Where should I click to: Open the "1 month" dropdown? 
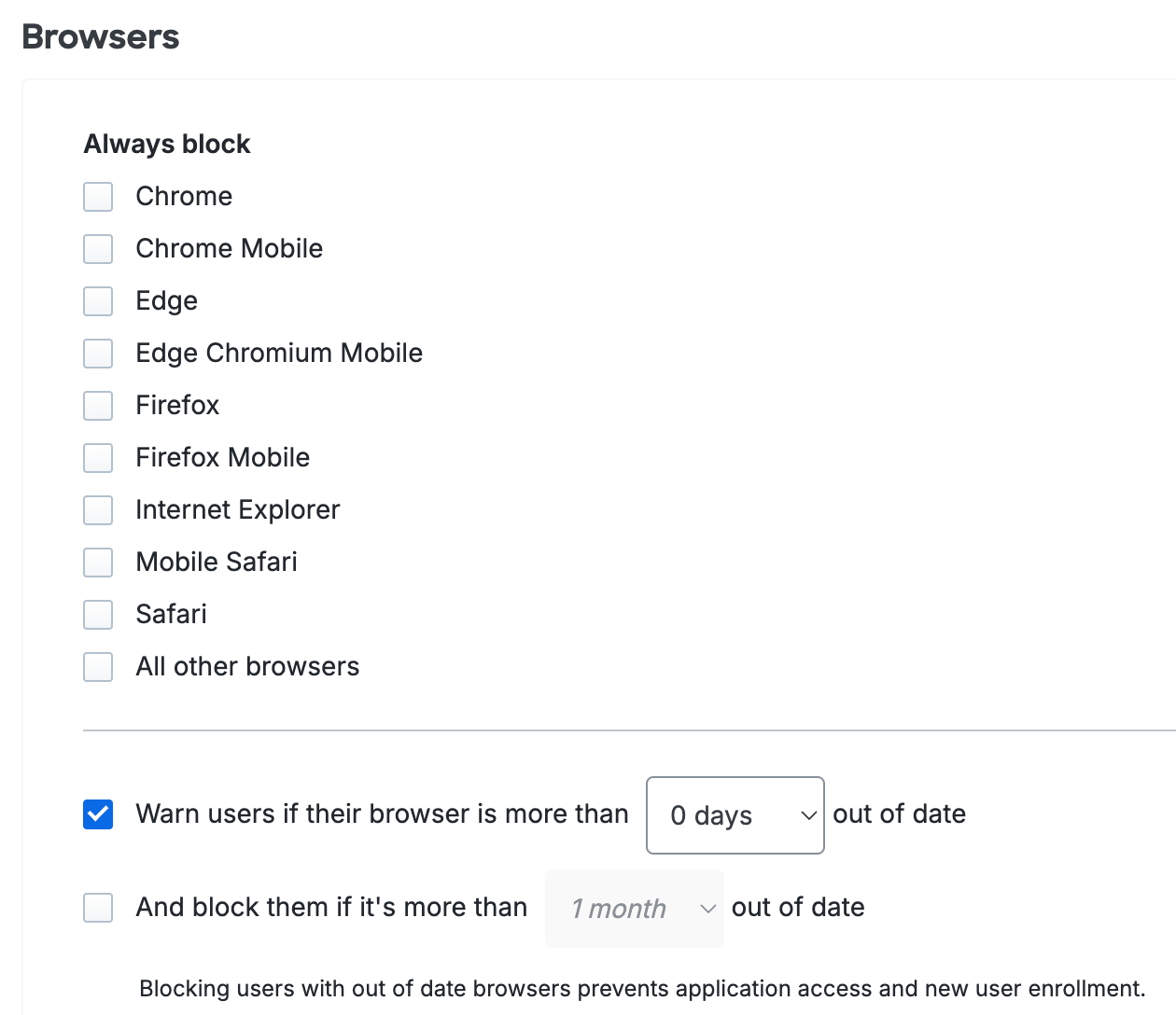pyautogui.click(x=634, y=908)
